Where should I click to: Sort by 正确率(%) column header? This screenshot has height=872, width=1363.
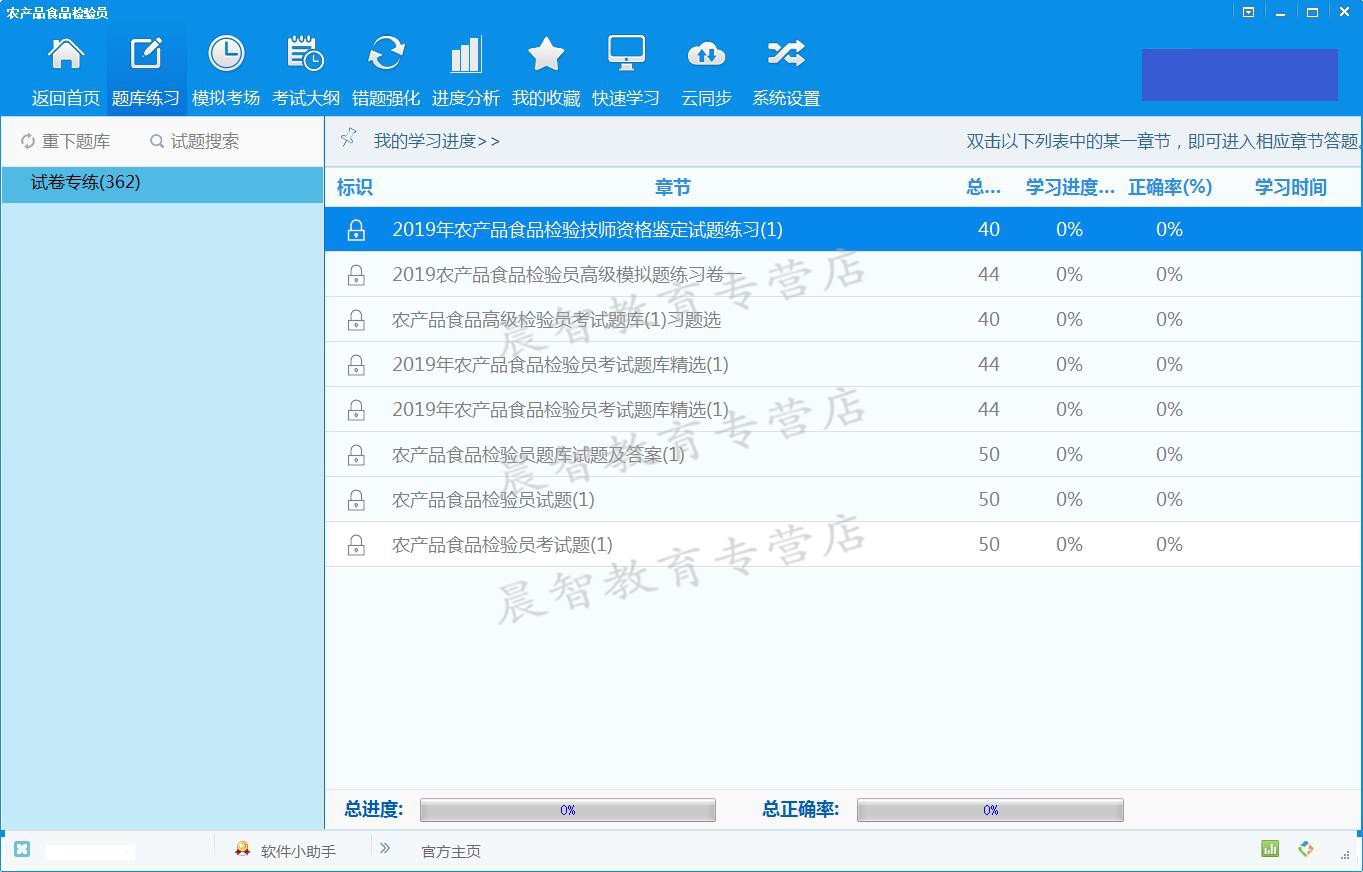pos(1170,187)
